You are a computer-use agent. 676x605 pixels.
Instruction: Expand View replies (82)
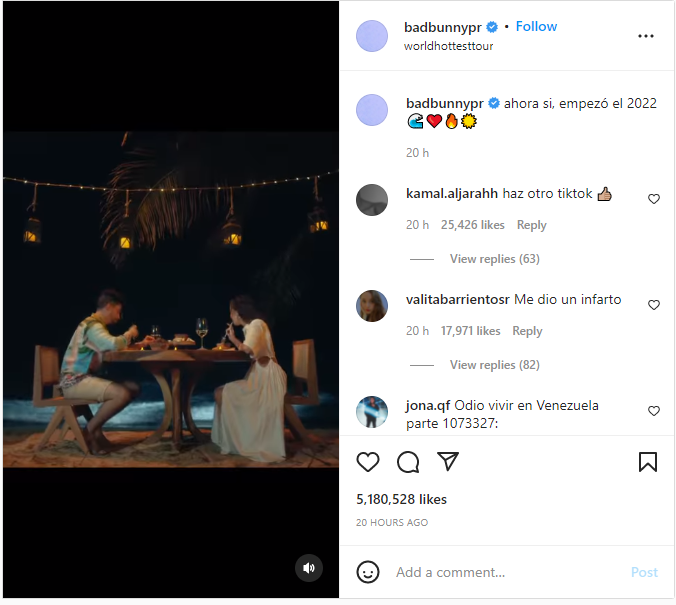pyautogui.click(x=494, y=365)
